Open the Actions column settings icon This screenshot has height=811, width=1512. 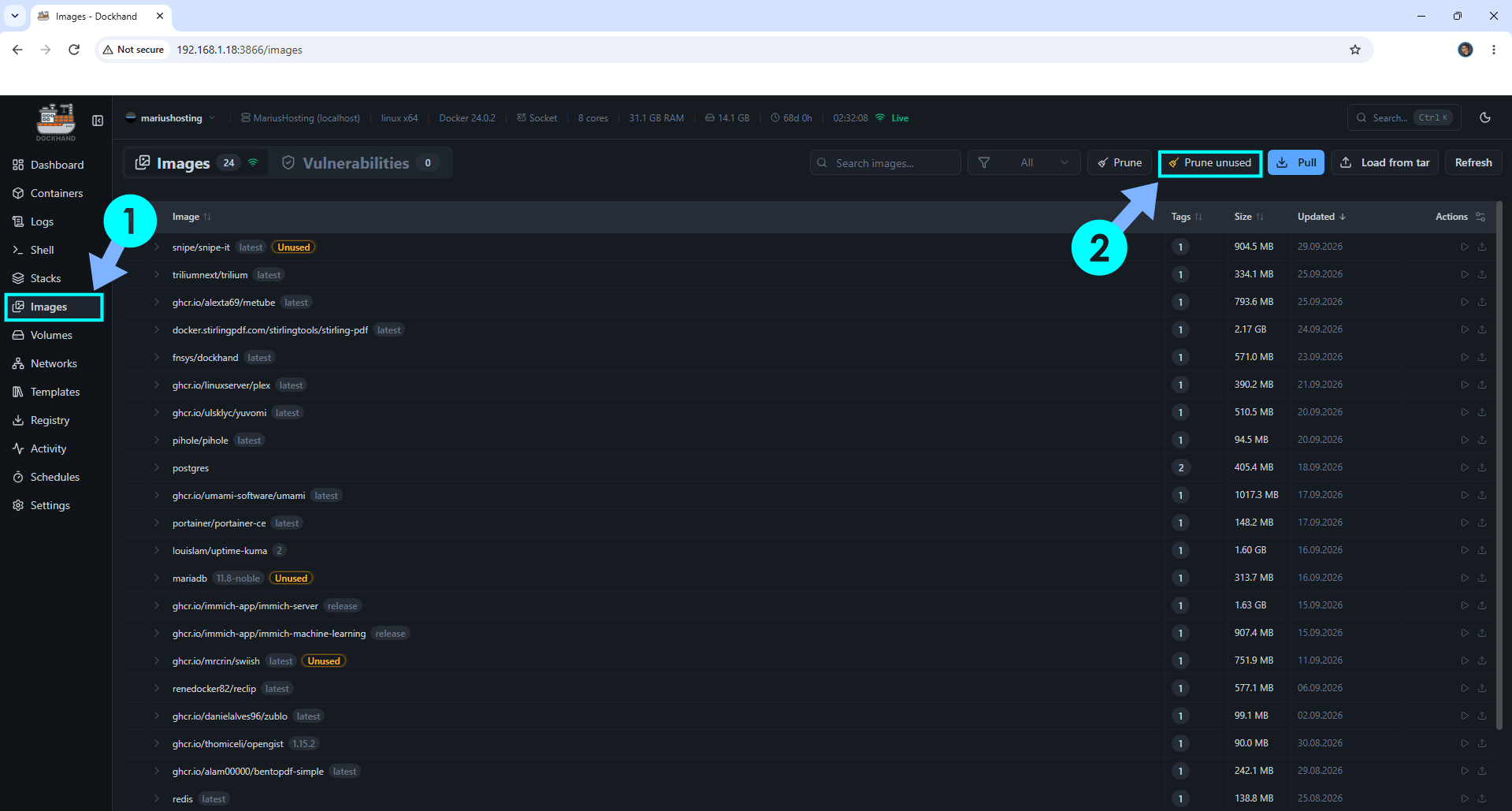coord(1480,217)
